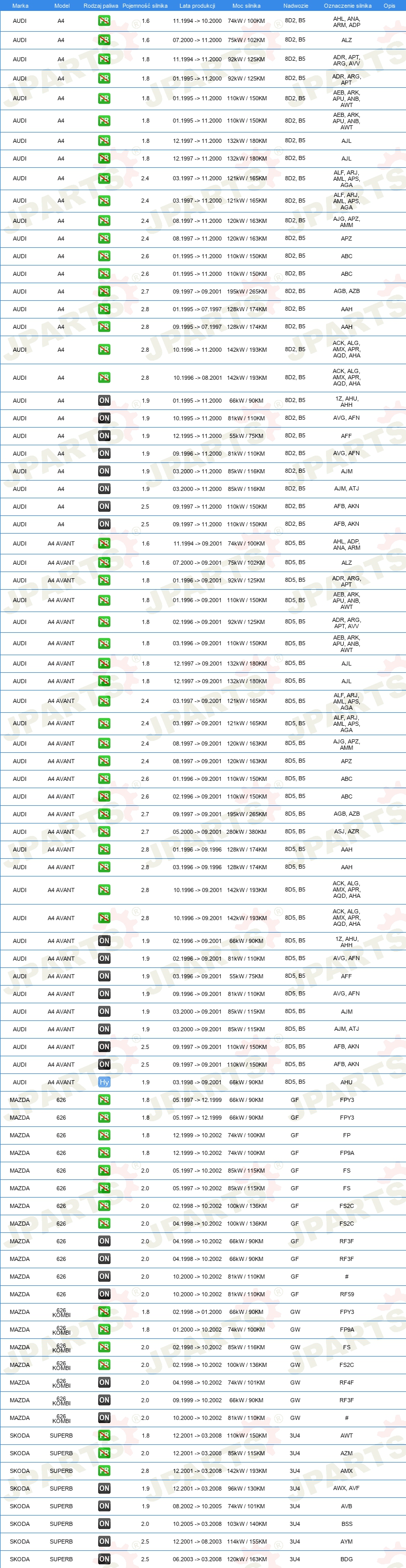Click the Nadwozie column header
This screenshot has width=406, height=1568.
[x=295, y=6]
